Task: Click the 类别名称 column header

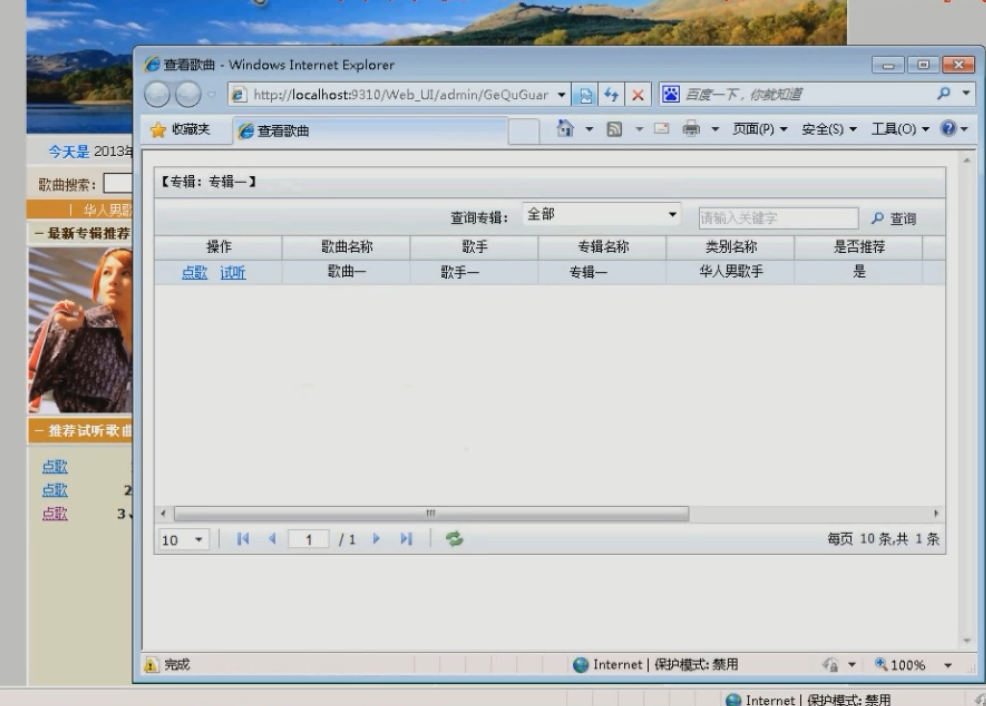Action: (731, 247)
